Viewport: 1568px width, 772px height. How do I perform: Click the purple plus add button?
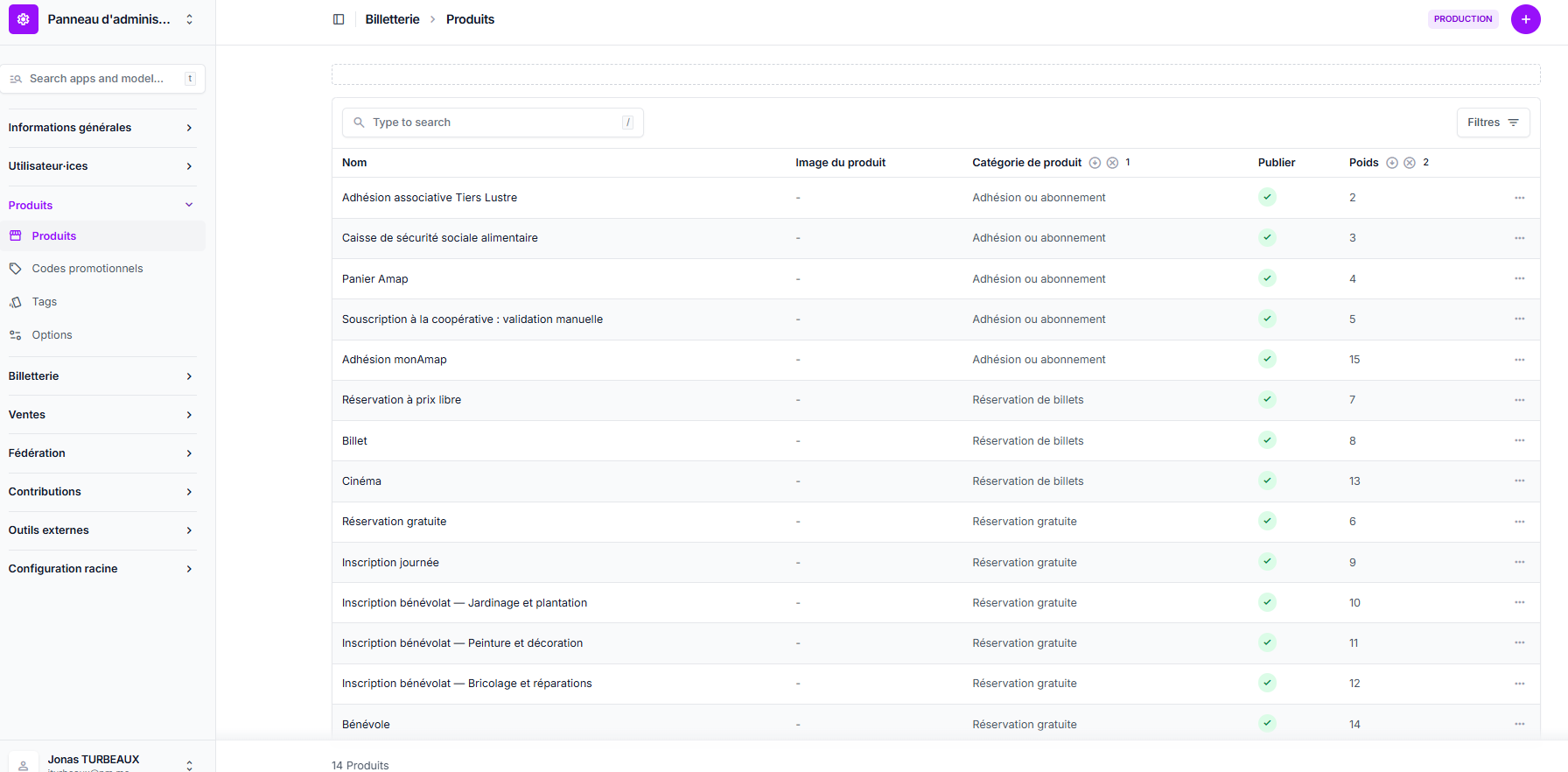tap(1525, 19)
